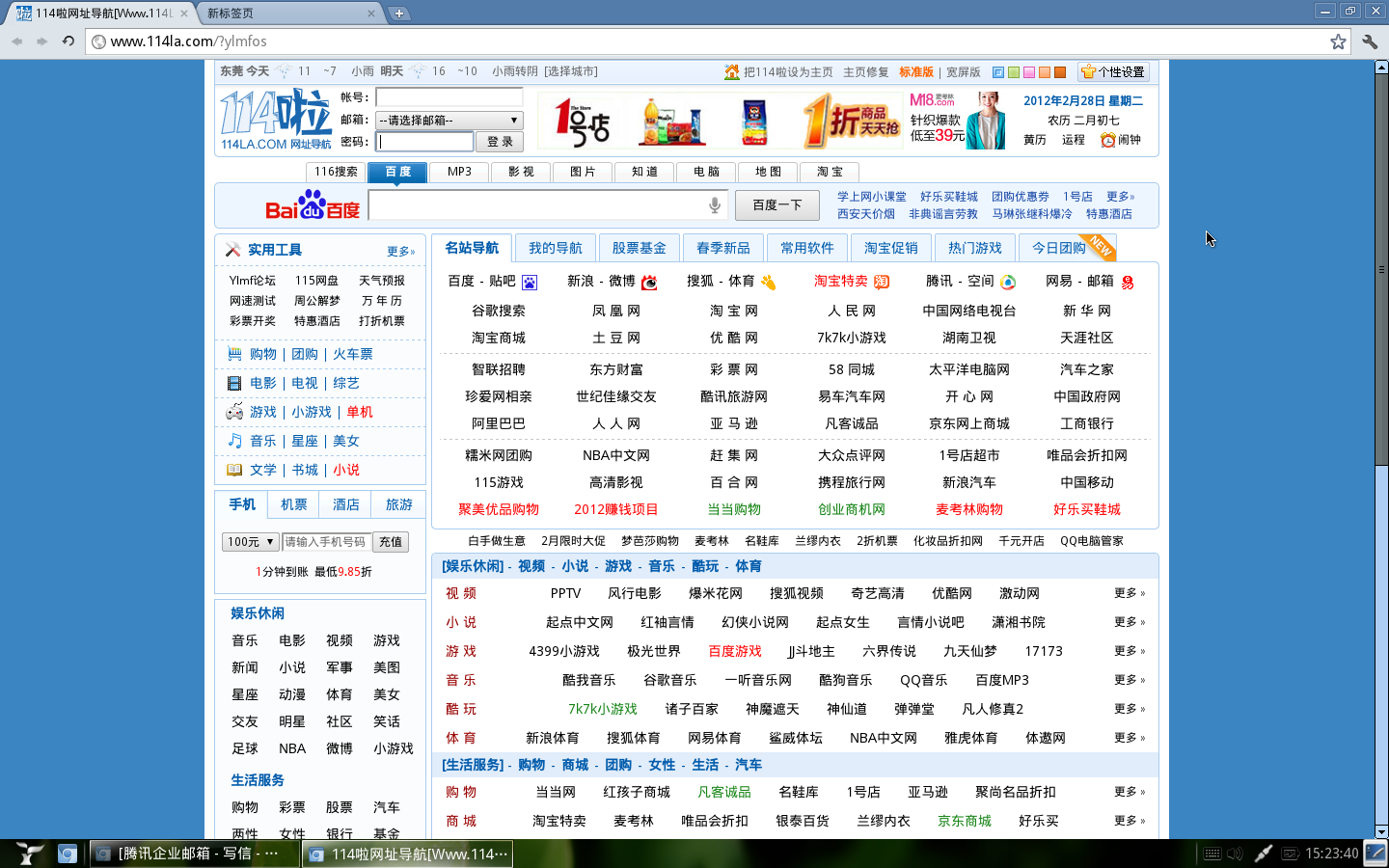Open a new browser tab with plus button
The height and width of the screenshot is (868, 1389).
[398, 14]
